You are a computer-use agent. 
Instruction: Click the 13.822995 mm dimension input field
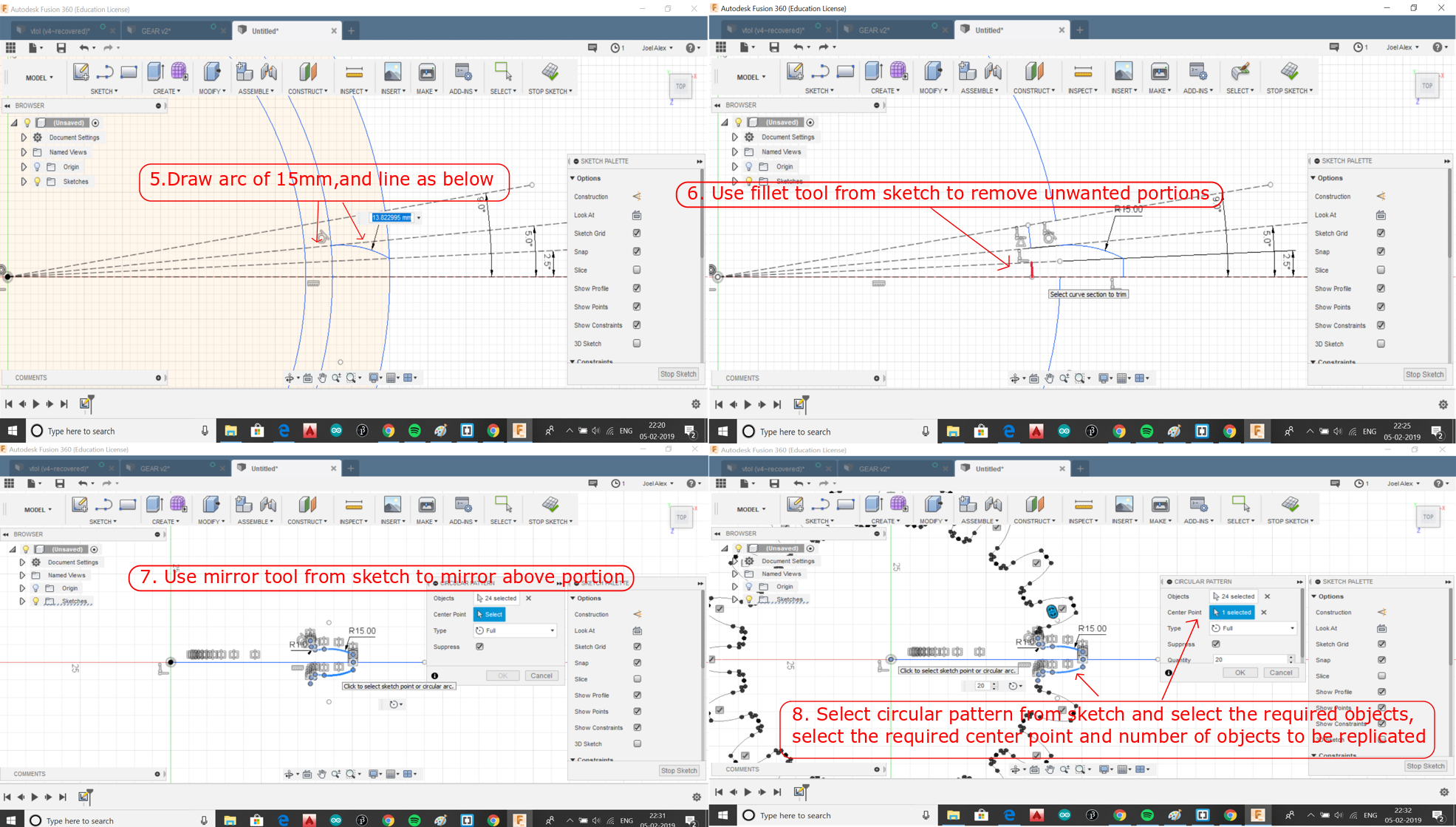pyautogui.click(x=392, y=218)
